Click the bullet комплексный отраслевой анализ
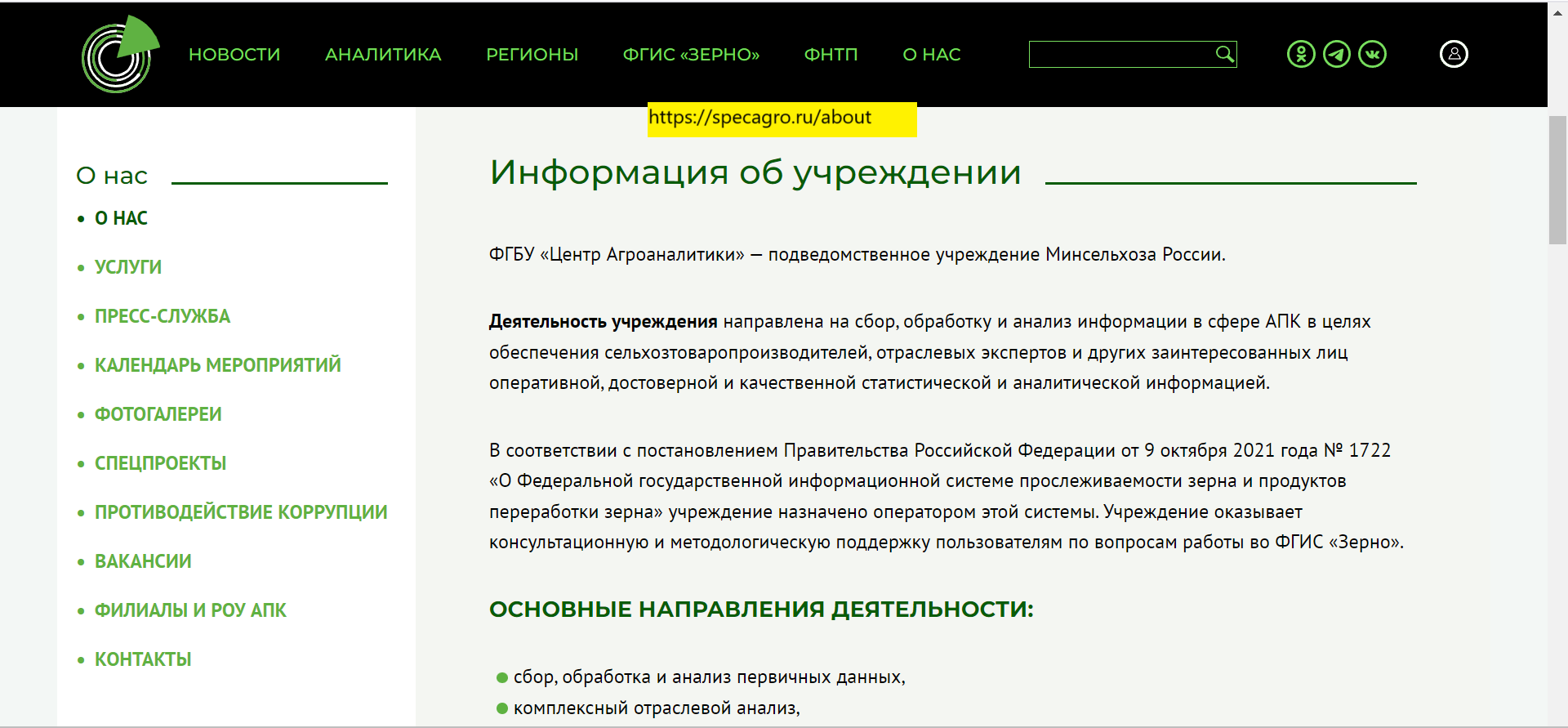This screenshot has width=1568, height=728. [656, 708]
